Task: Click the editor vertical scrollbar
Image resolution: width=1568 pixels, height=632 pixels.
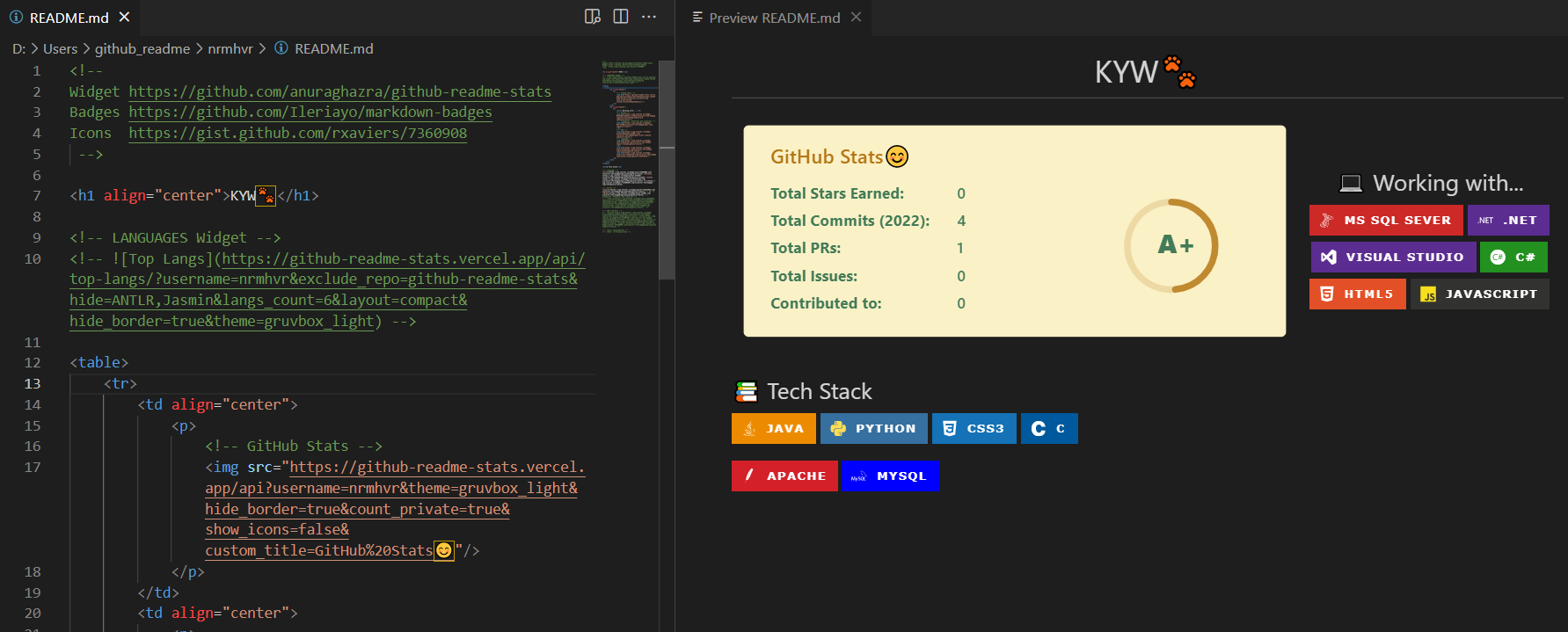Action: [667, 169]
